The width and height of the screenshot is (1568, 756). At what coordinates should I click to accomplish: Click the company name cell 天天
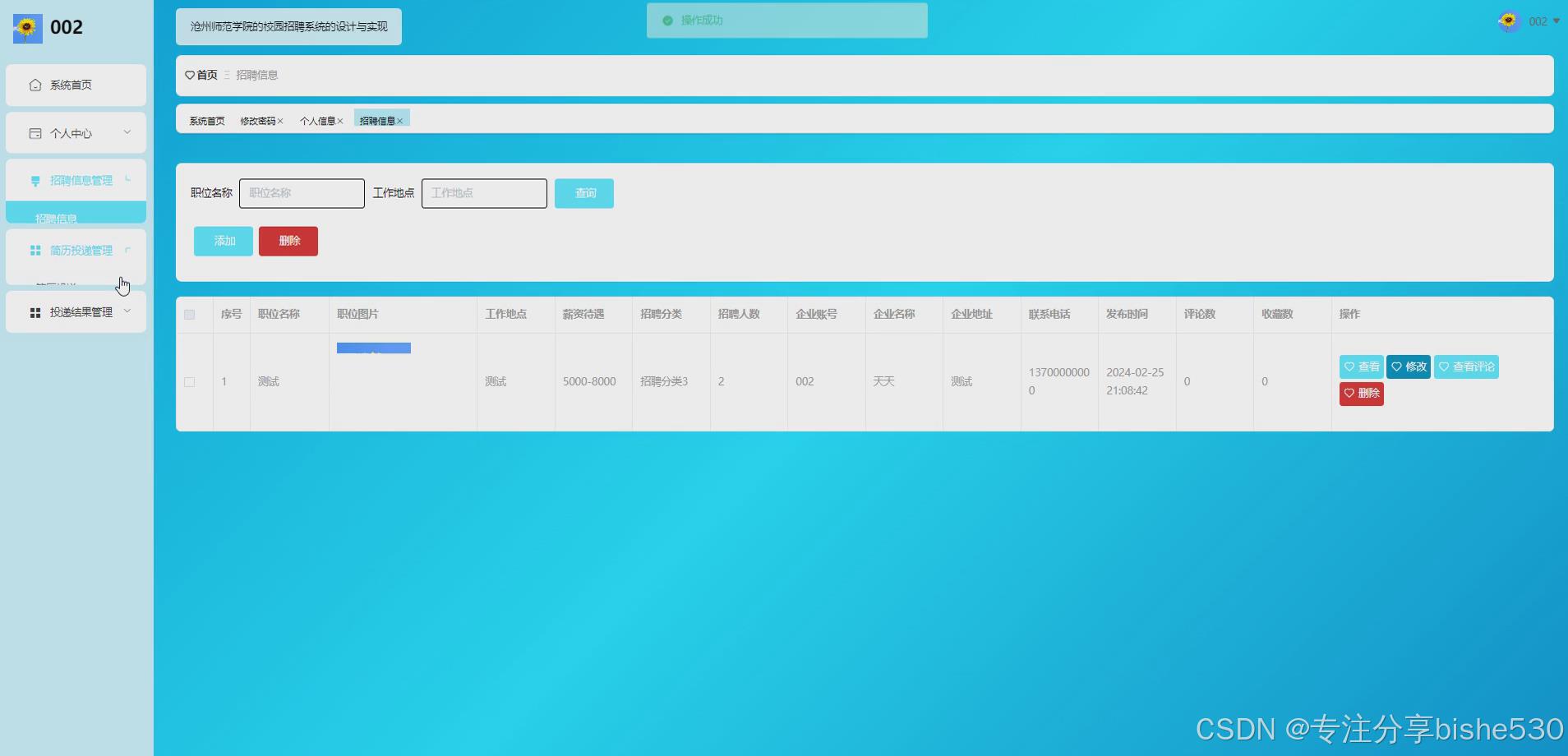point(884,381)
